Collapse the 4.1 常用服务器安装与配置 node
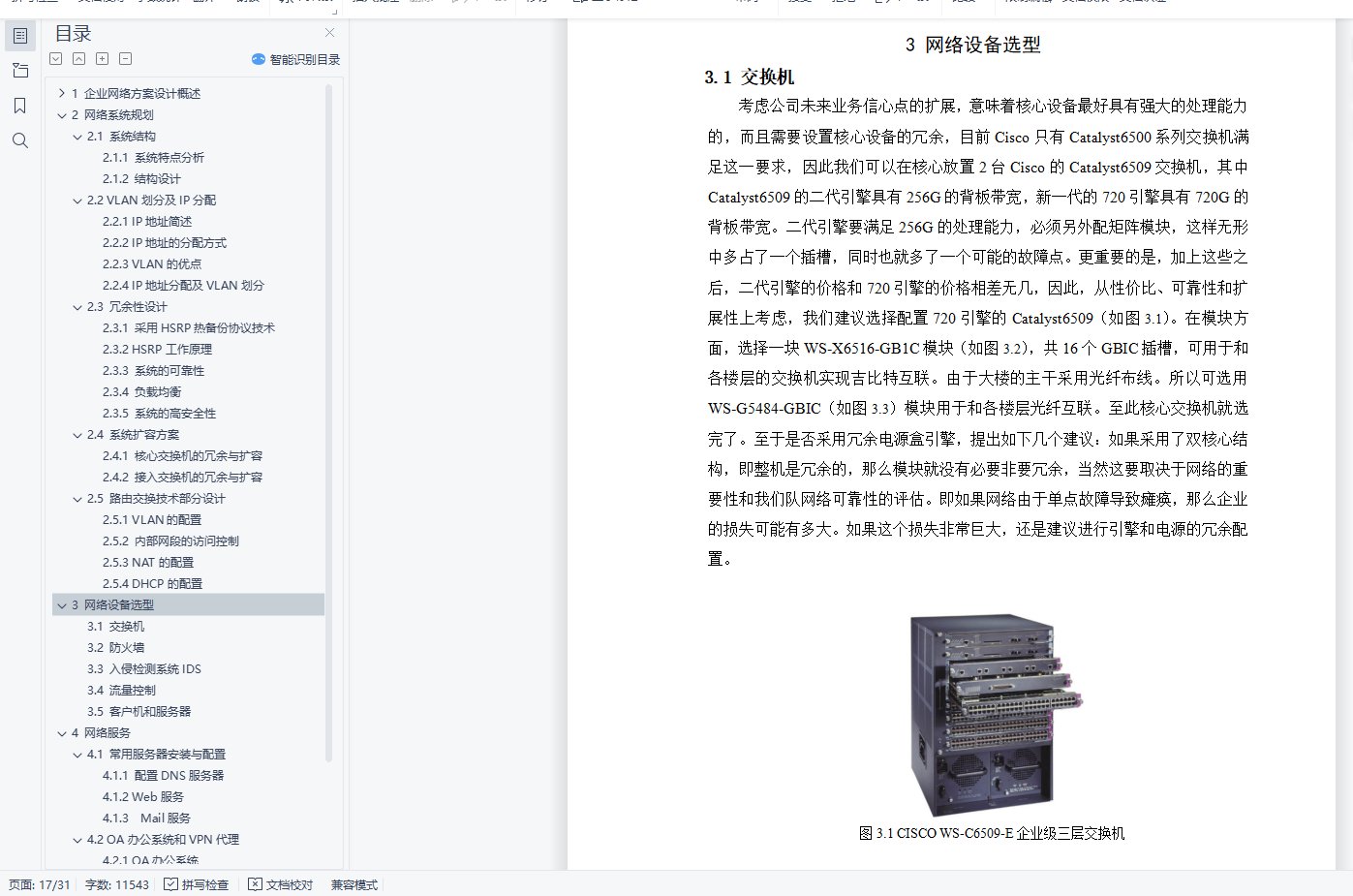This screenshot has width=1353, height=896. (77, 755)
